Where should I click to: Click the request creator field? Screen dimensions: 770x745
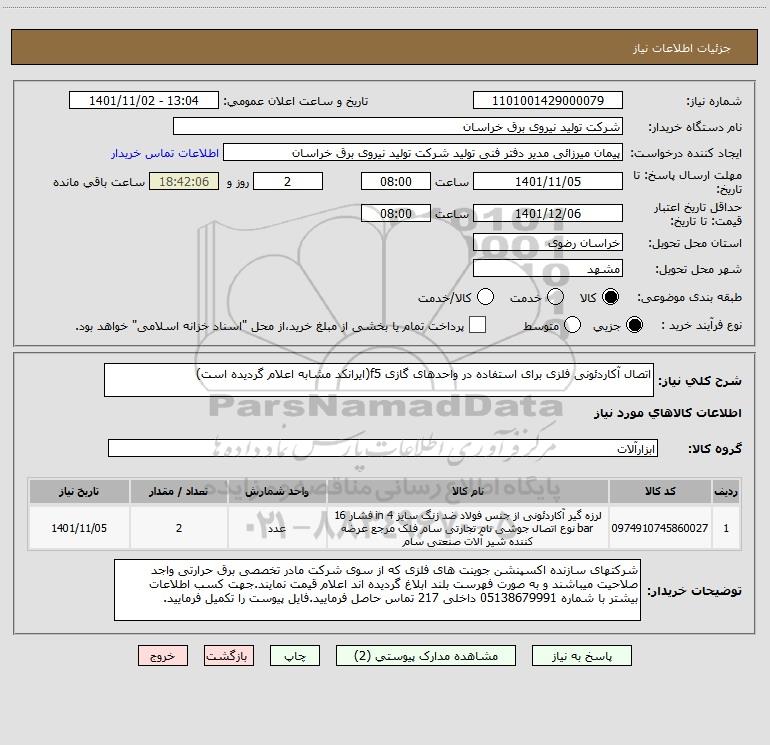click(423, 152)
